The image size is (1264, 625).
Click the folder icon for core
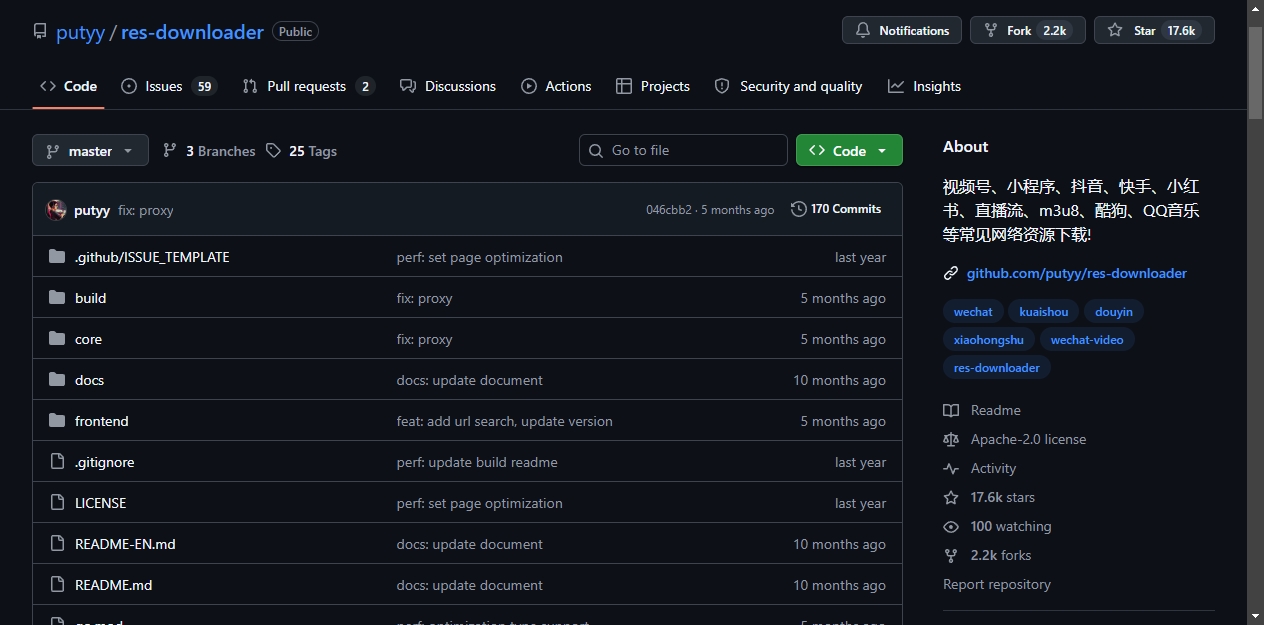pos(57,339)
